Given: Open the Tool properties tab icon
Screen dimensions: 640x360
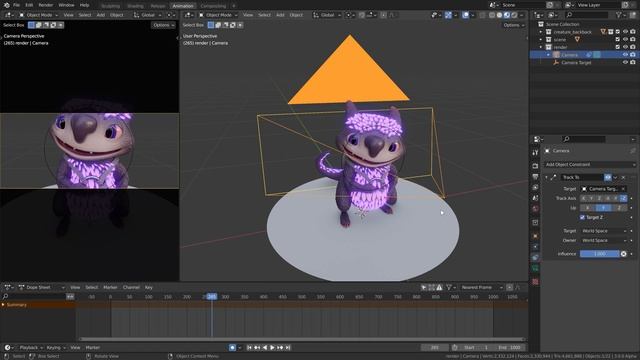Looking at the screenshot, I should (x=535, y=153).
